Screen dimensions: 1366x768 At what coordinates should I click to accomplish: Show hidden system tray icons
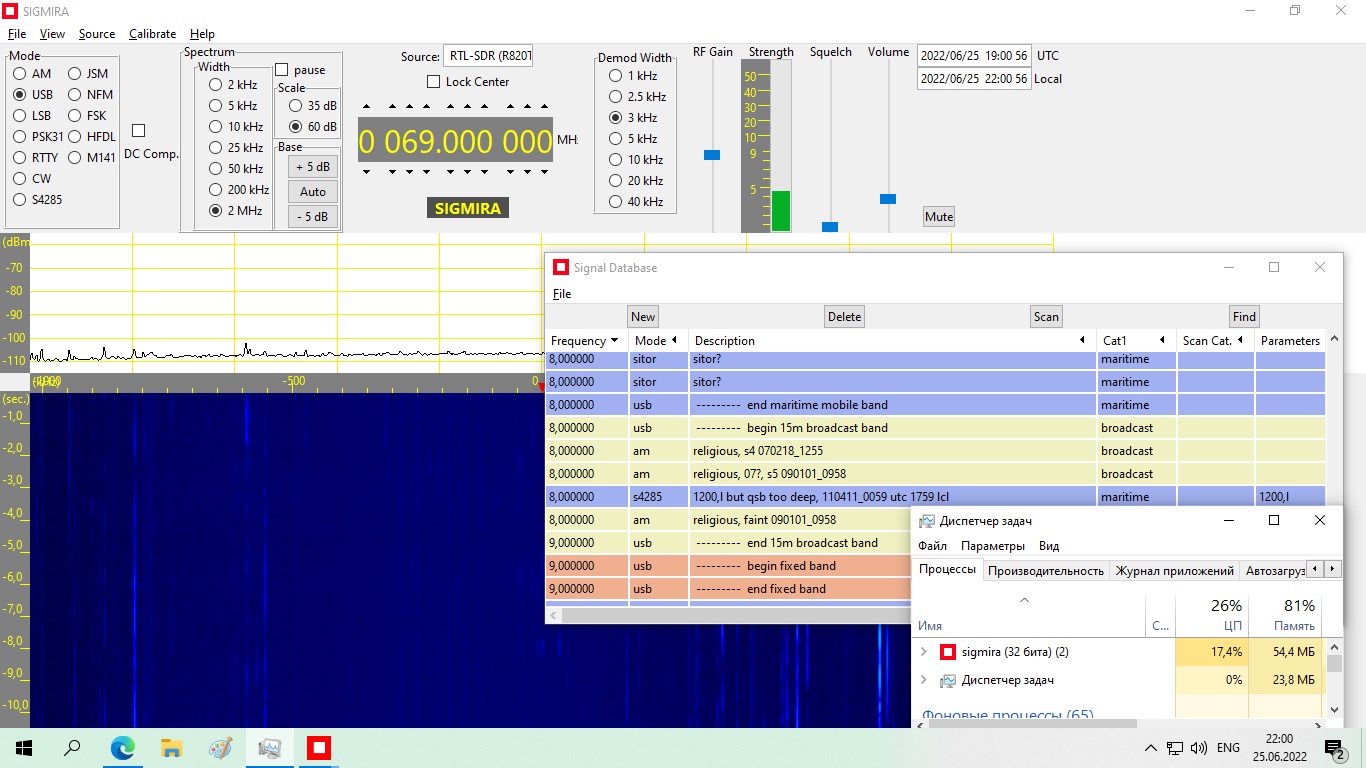[x=1151, y=748]
